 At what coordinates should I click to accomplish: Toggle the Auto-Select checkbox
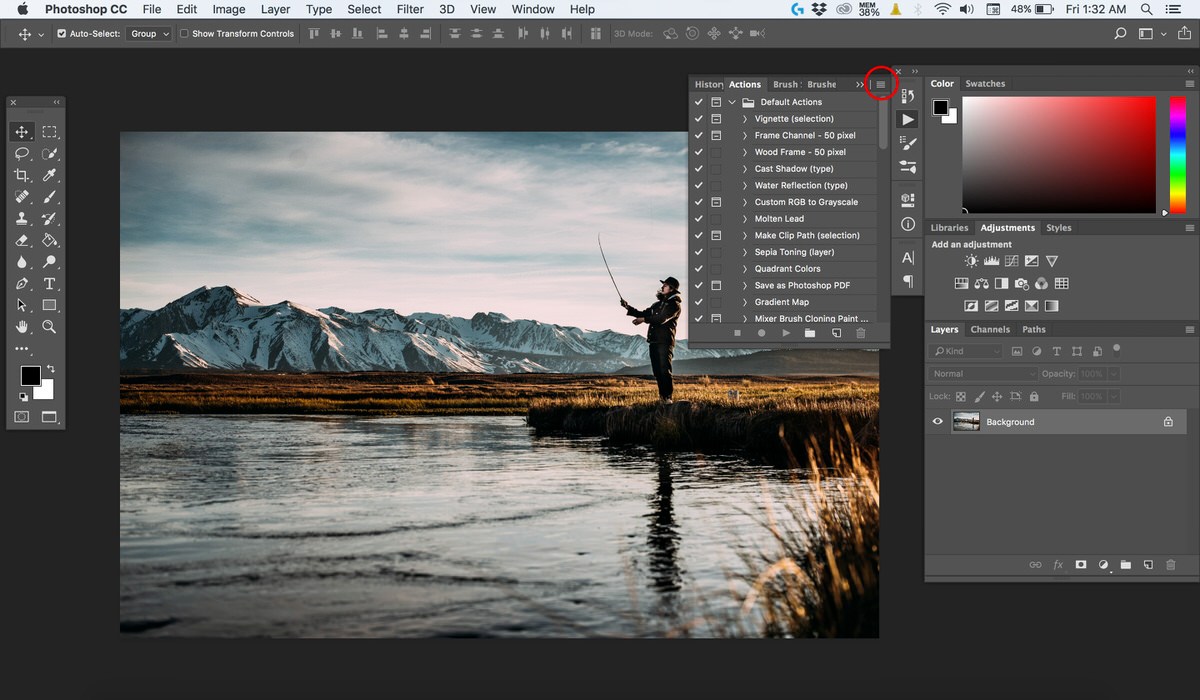(x=62, y=34)
